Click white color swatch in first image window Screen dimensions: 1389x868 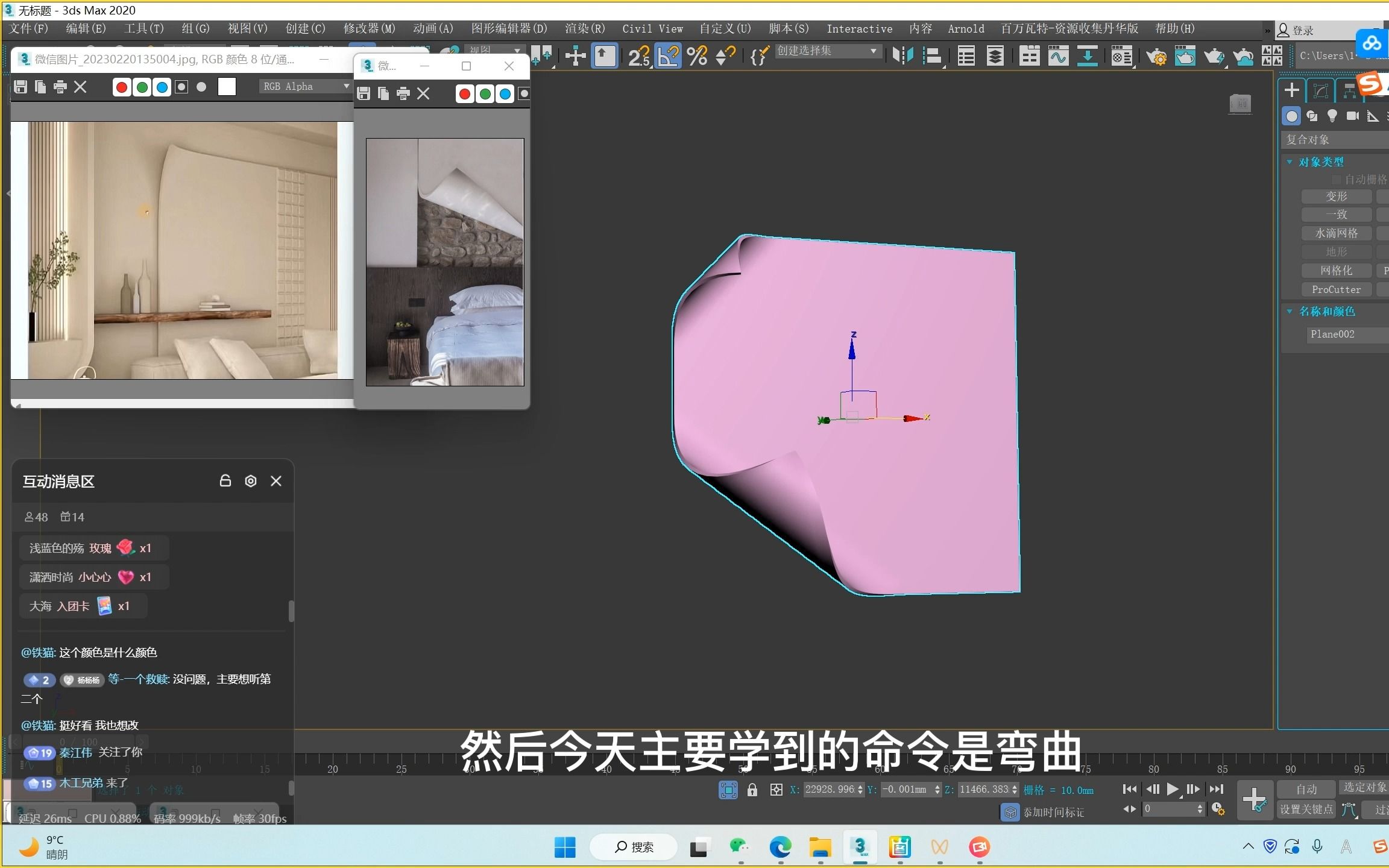(227, 87)
